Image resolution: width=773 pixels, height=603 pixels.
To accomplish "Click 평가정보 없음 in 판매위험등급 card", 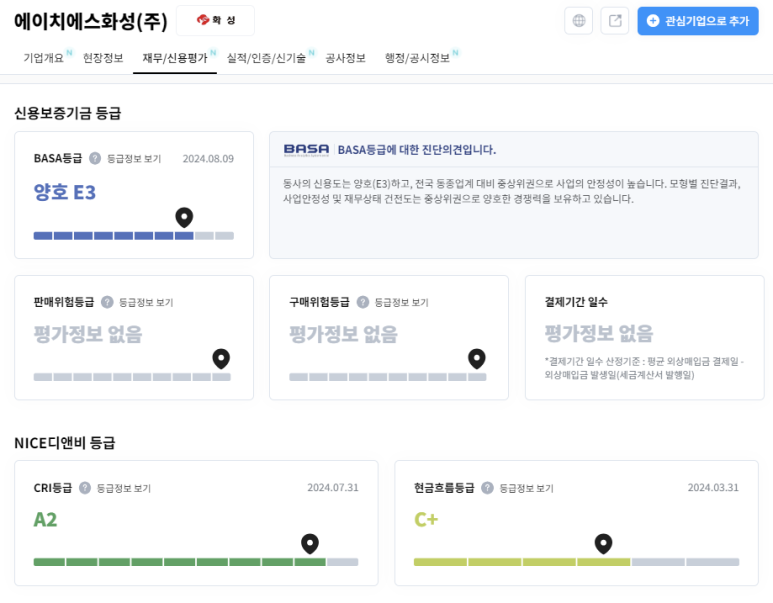I will [x=88, y=334].
